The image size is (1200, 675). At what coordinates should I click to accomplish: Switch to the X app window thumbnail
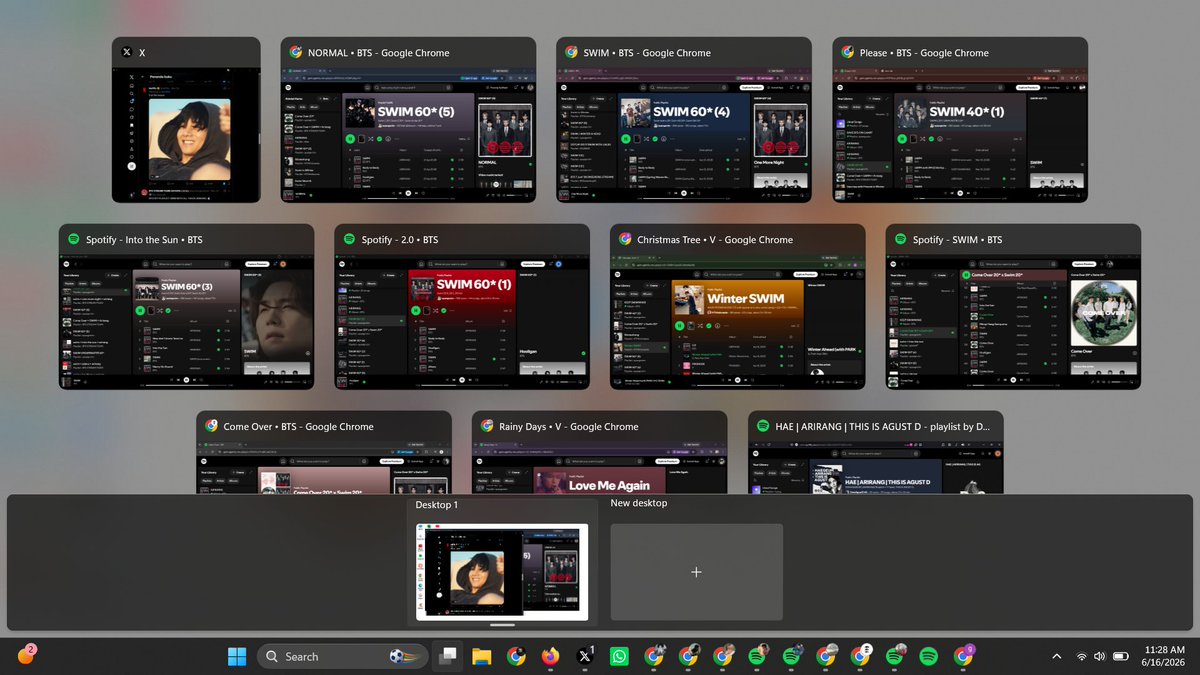pyautogui.click(x=186, y=120)
